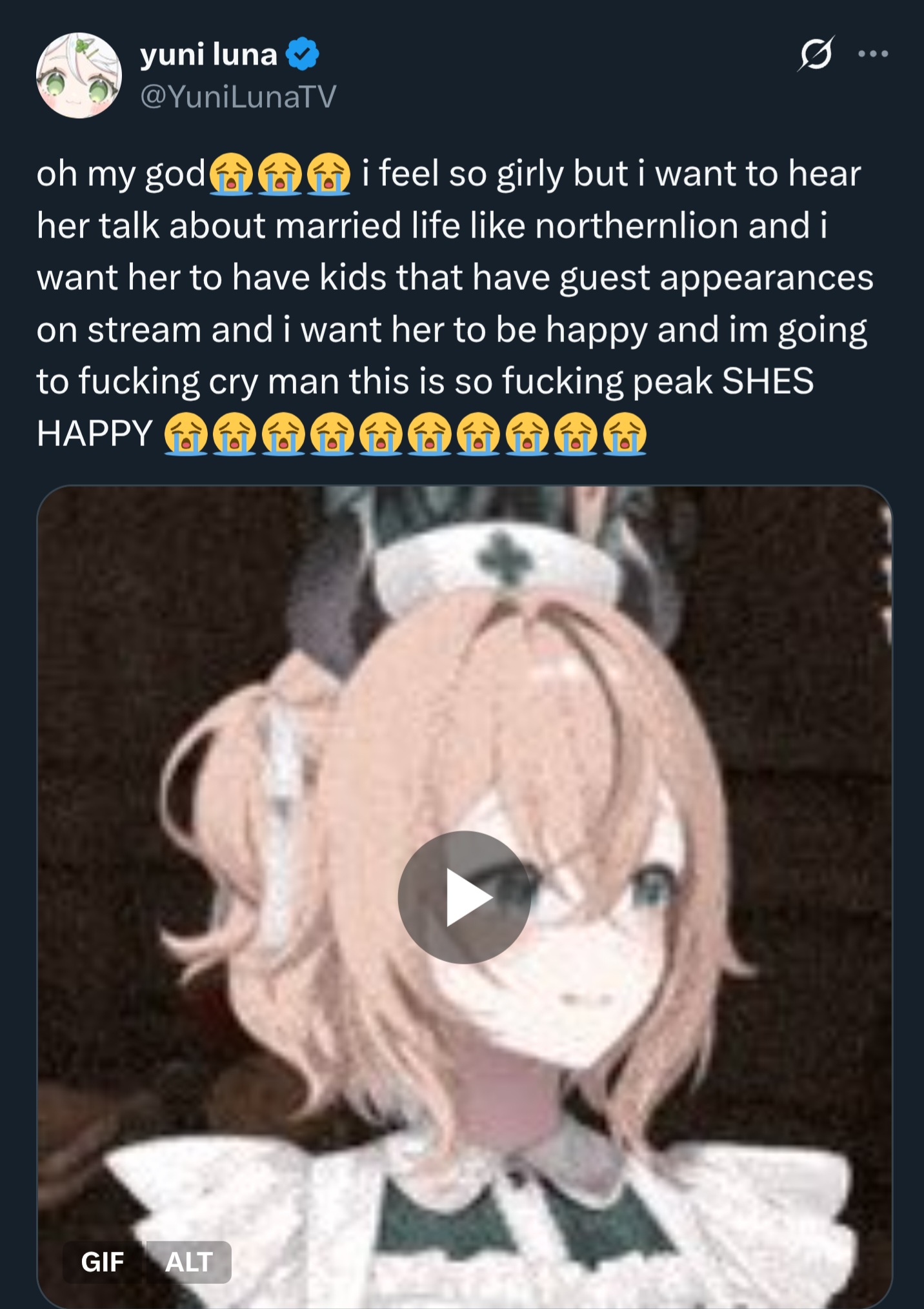Screen dimensions: 924x1309
Task: Click the row of crying emojis after HAPPY
Action: coord(405,434)
